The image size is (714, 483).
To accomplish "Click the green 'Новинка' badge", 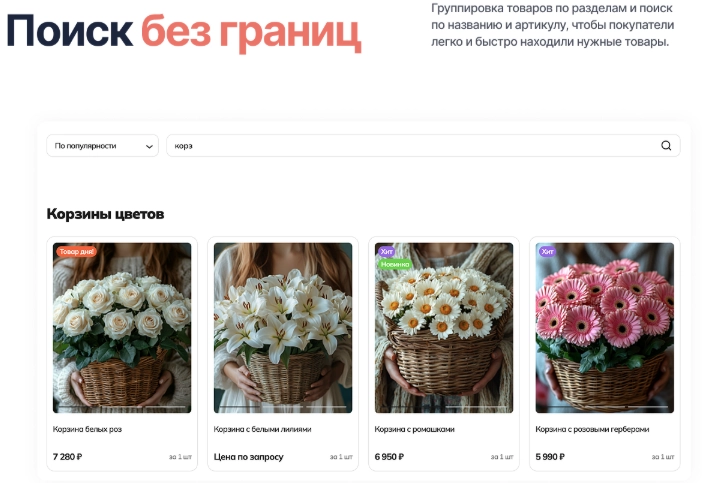I will pyautogui.click(x=395, y=264).
